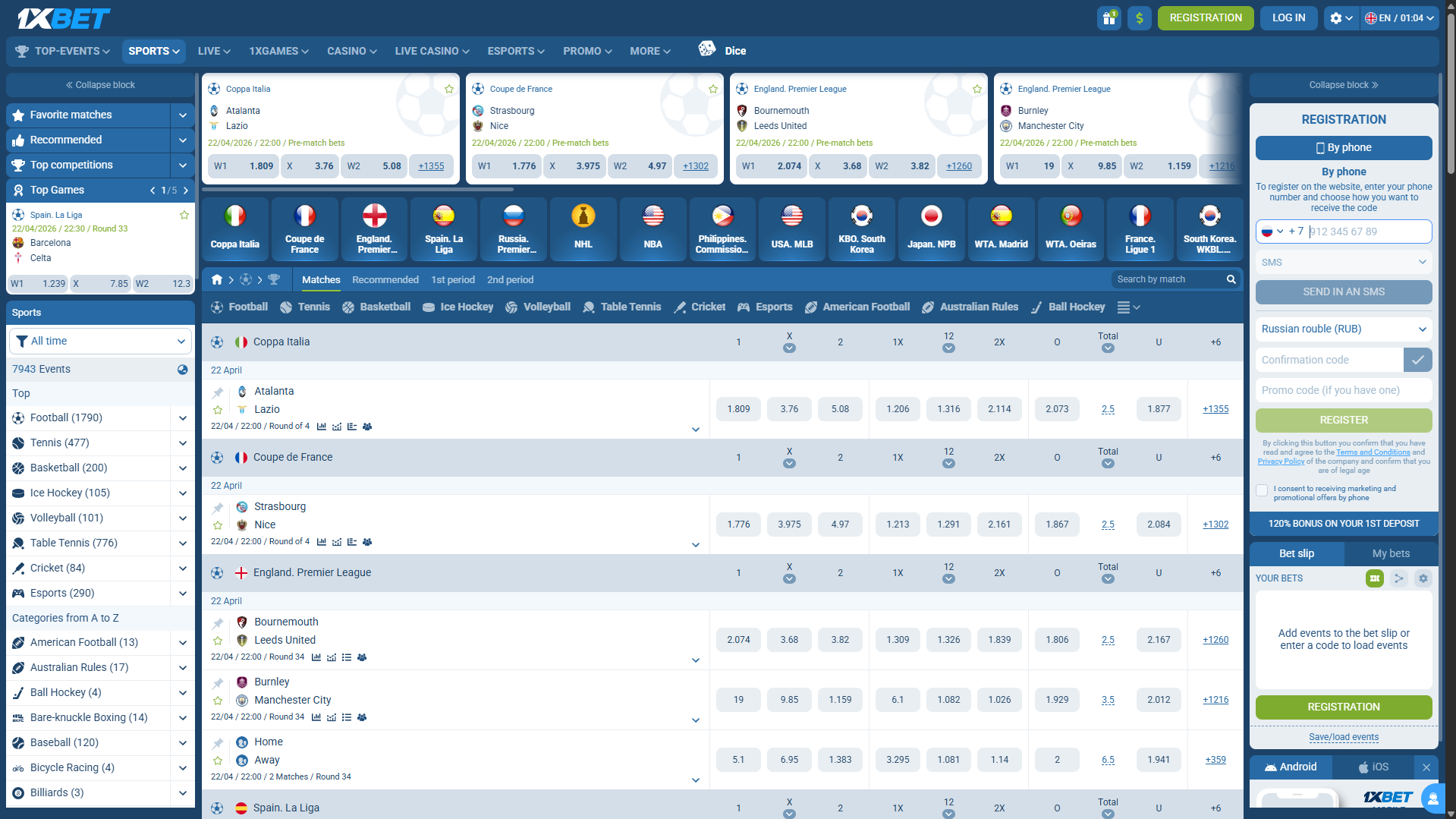Filter by Esports in sports bar
The height and width of the screenshot is (819, 1456).
[765, 307]
